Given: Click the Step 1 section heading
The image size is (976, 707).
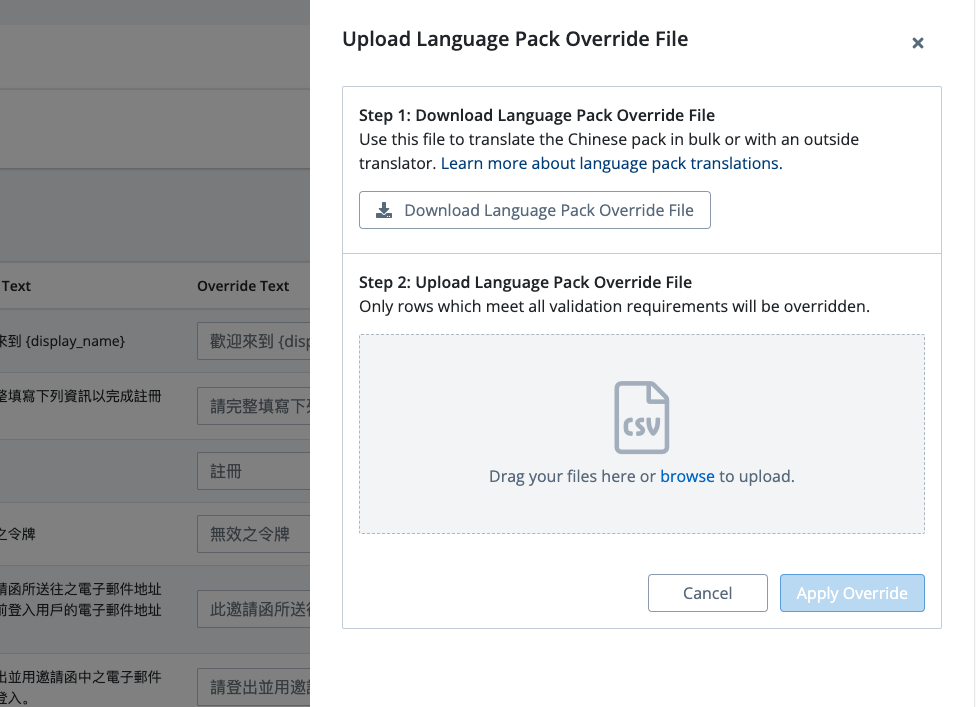Looking at the screenshot, I should point(537,115).
